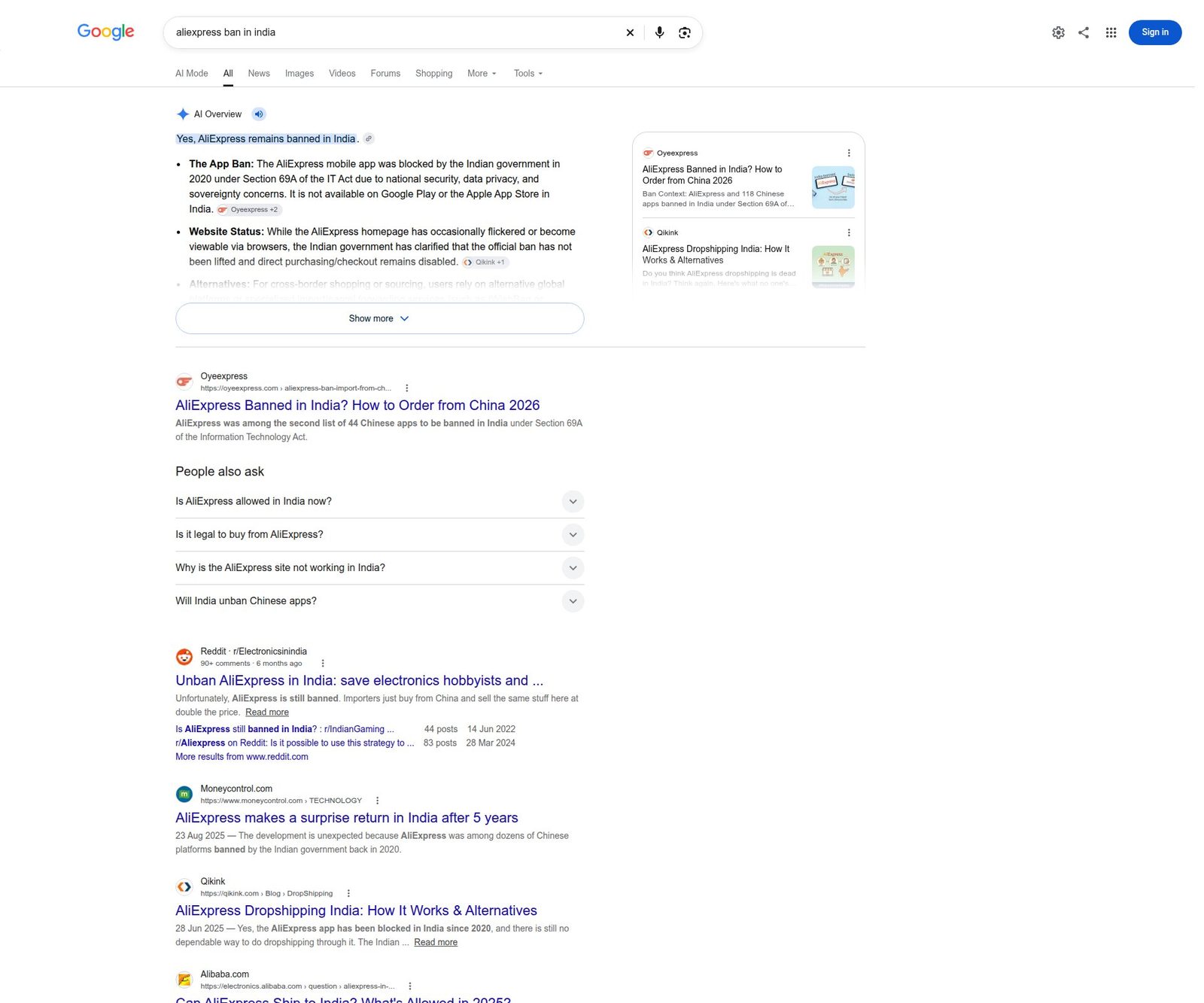Viewport: 1204px width, 1003px height.
Task: Expand 'Will India unban Chinese apps?'
Action: point(379,600)
